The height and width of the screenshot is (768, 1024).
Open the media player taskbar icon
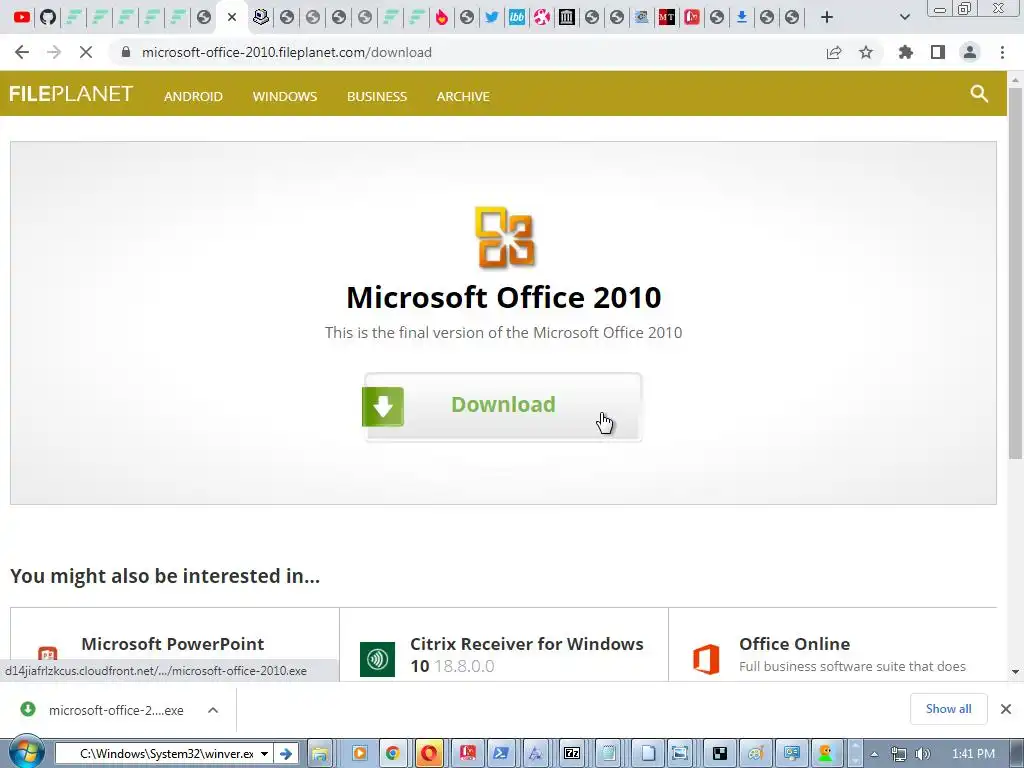359,754
